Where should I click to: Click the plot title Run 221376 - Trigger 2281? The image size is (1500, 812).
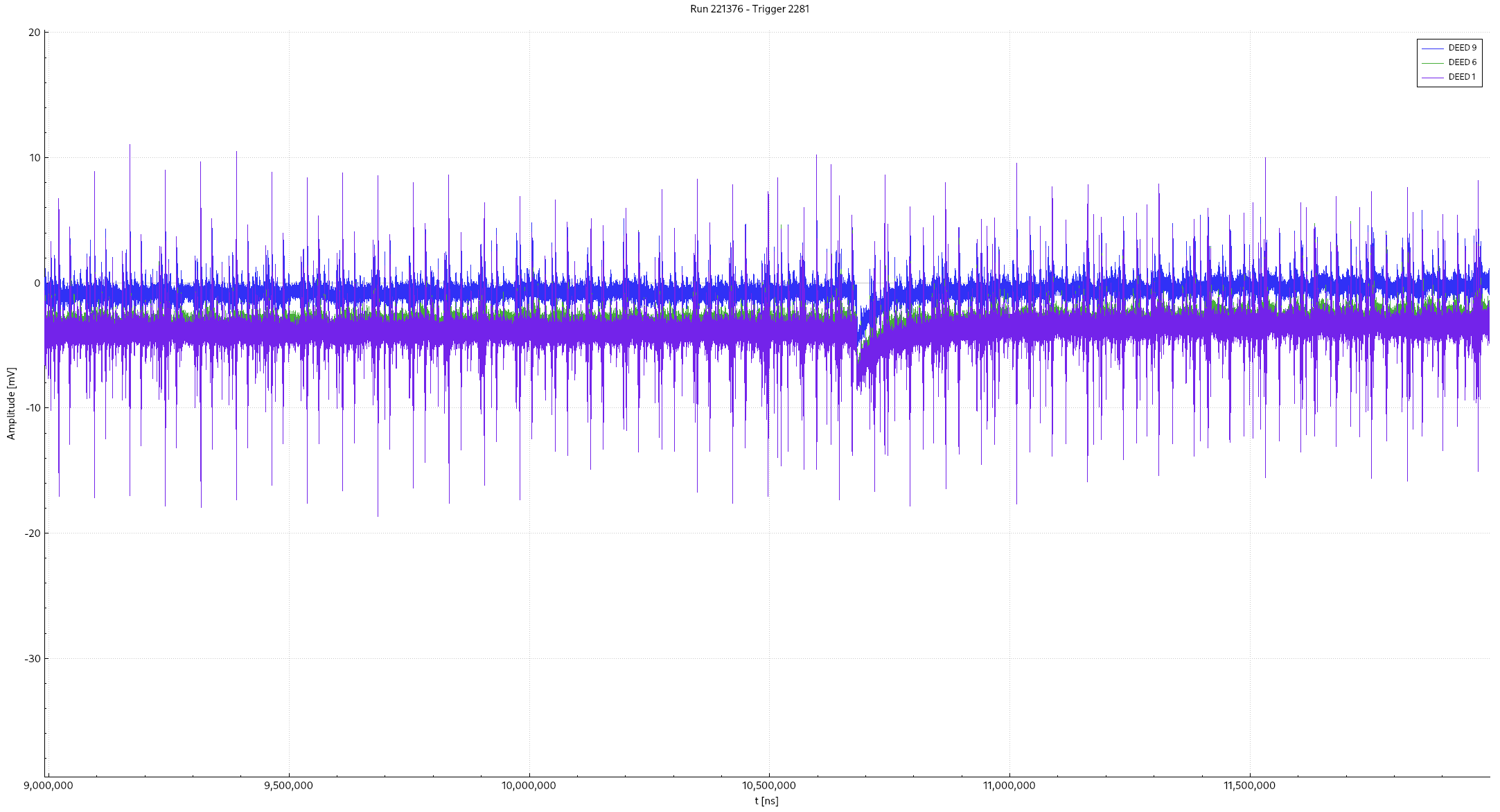(x=750, y=9)
